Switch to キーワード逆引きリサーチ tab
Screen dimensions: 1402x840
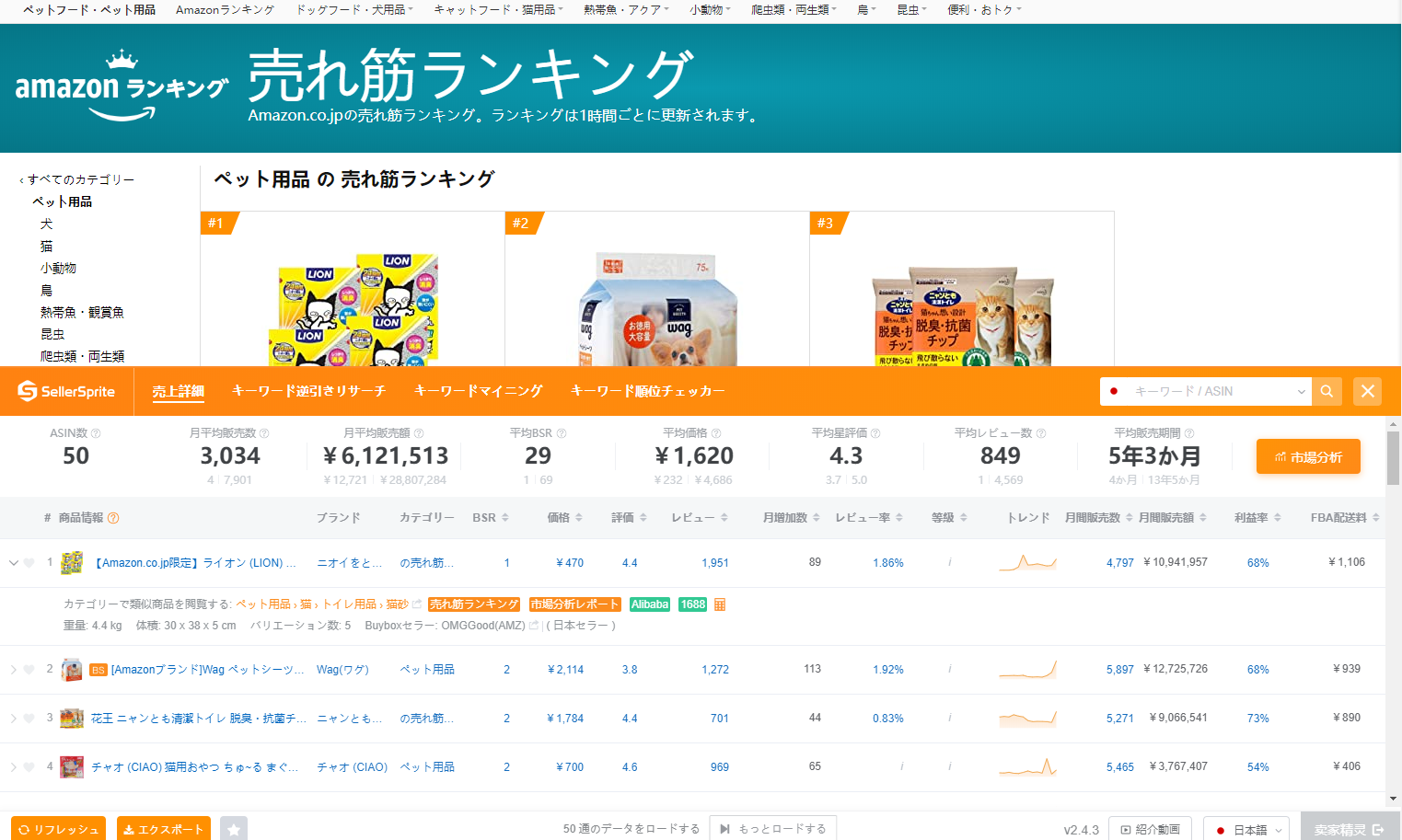[x=308, y=391]
